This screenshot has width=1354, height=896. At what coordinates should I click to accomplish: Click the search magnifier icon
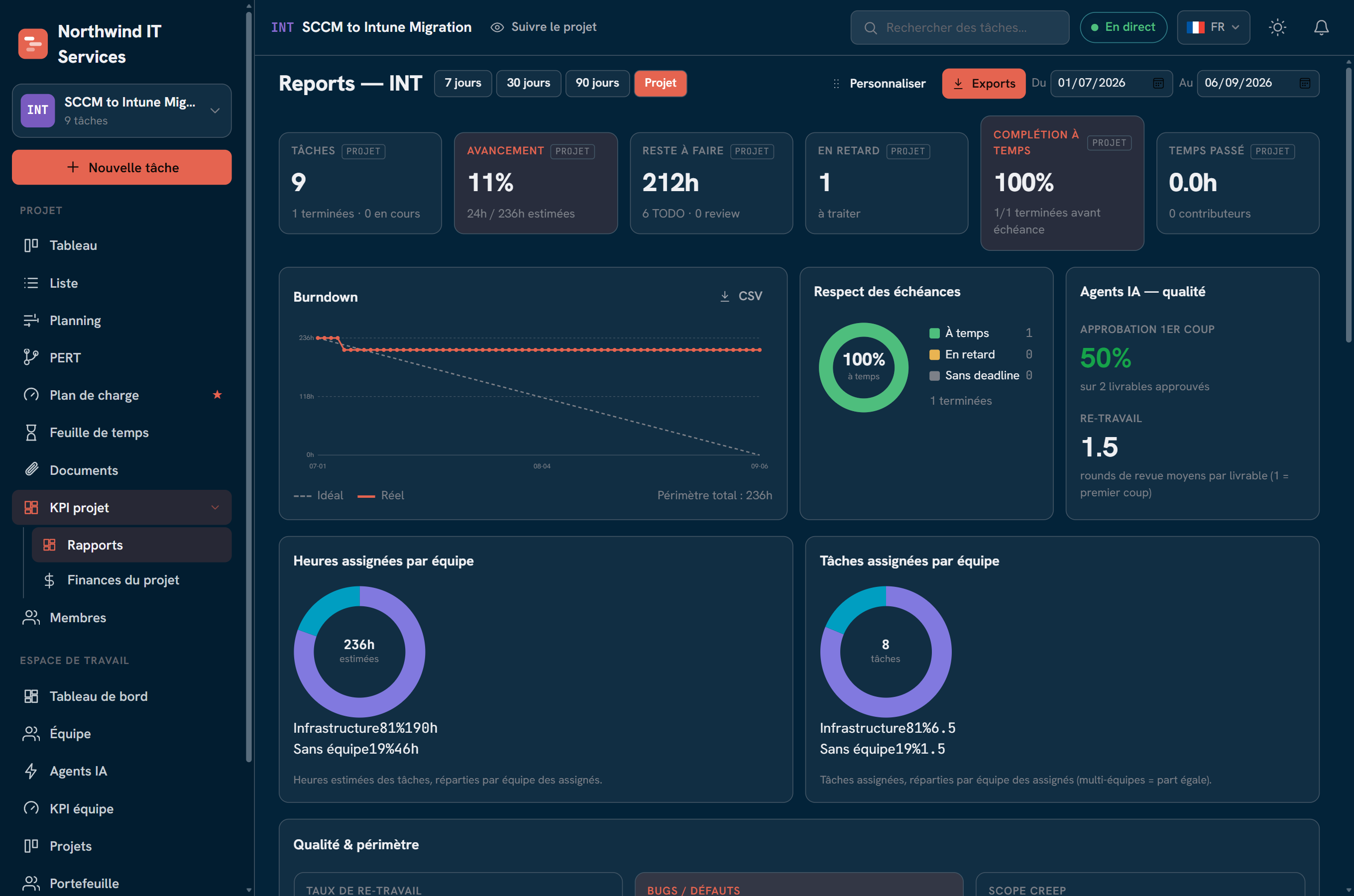(x=870, y=28)
